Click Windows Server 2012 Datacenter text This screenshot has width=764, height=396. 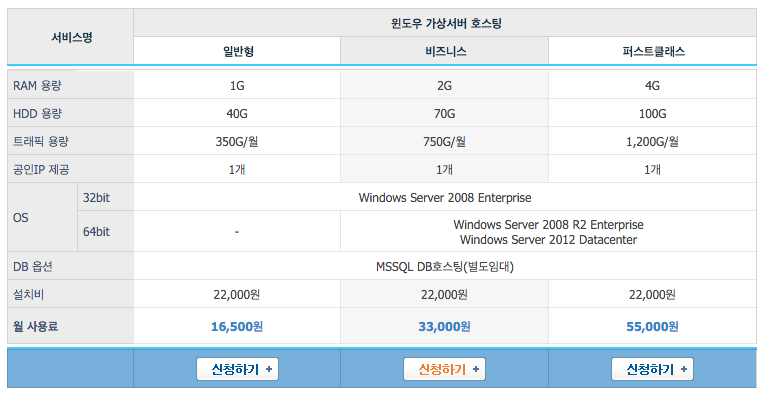[x=548, y=240]
